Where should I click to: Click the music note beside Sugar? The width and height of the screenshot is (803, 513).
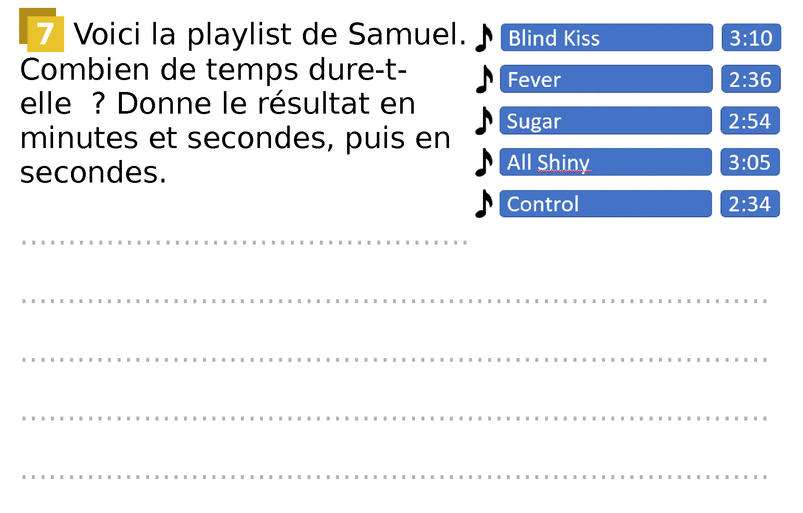484,120
